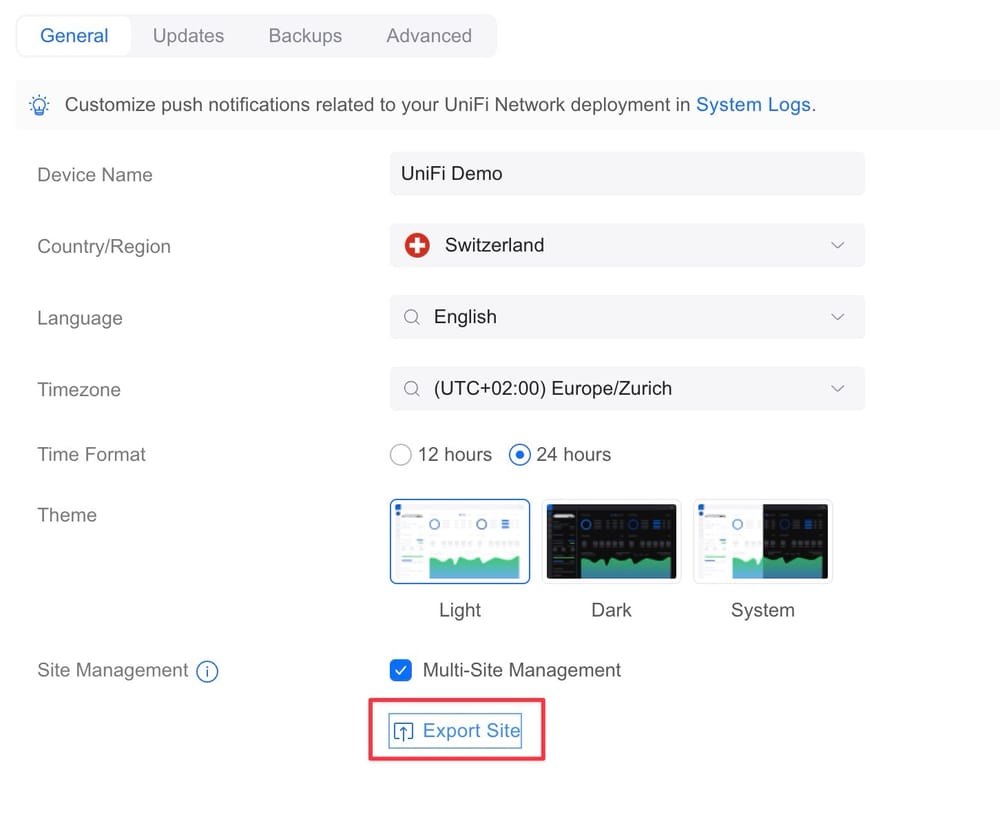Toggle Multi-Site Management checkbox

click(x=401, y=670)
